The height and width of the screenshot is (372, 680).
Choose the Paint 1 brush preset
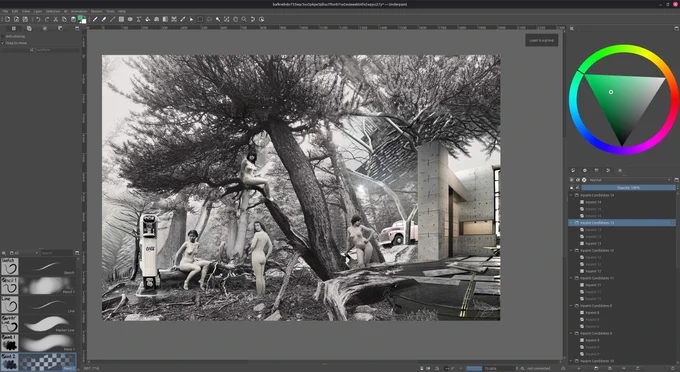(38, 343)
